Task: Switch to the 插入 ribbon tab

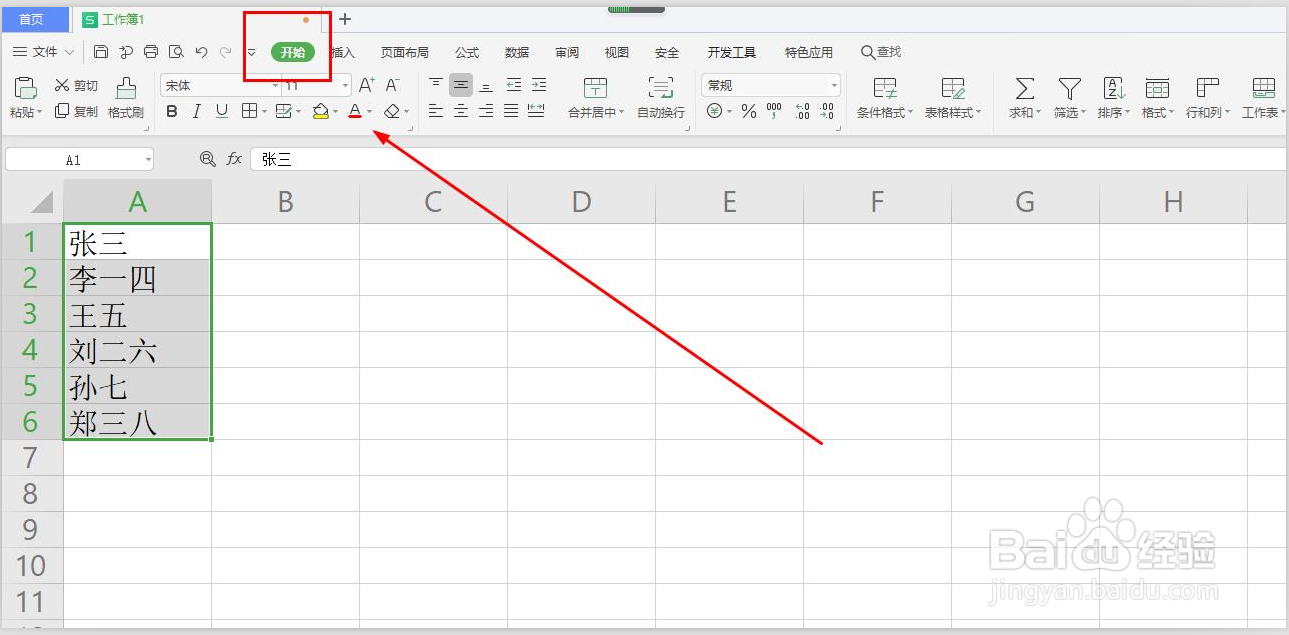Action: 339,52
